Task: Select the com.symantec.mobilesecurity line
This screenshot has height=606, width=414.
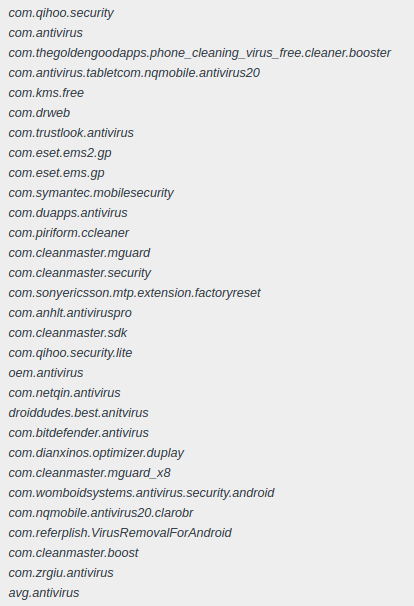Action: coord(91,193)
